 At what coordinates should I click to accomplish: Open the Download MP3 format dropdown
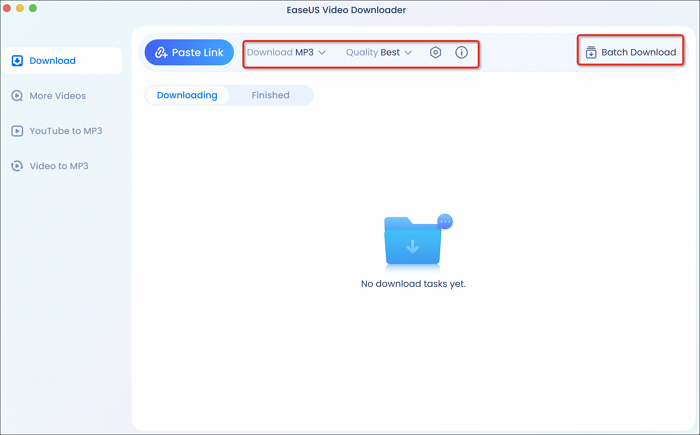coord(286,52)
